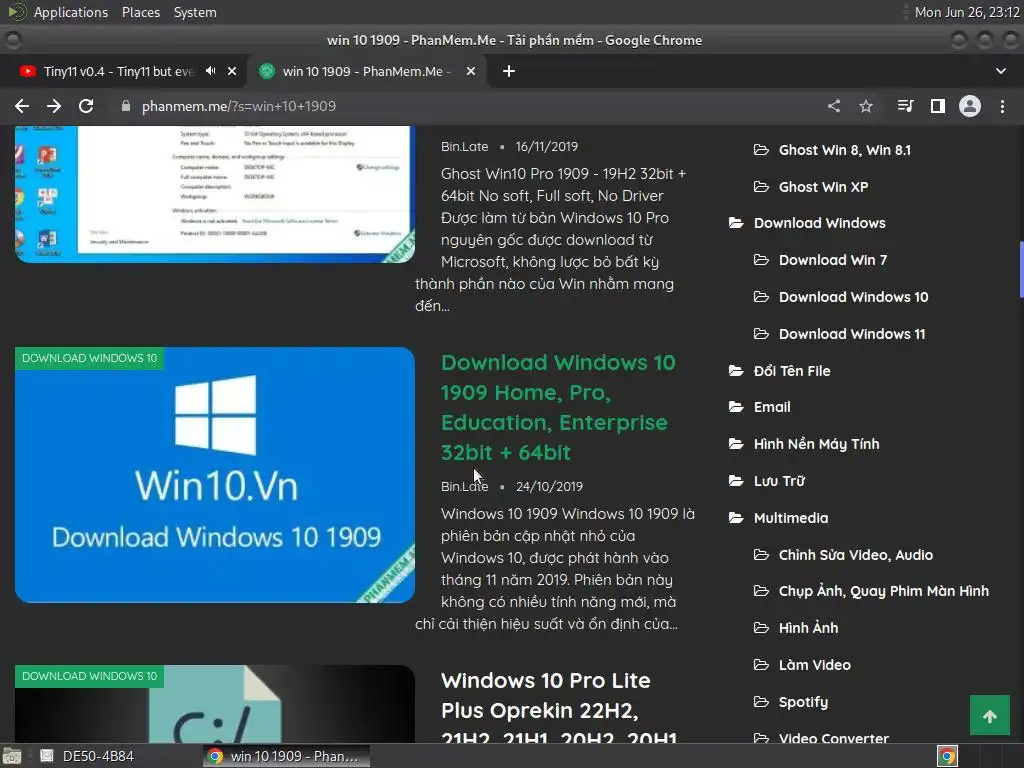
Task: Click the folder icon beside Multimedia
Action: (x=736, y=518)
